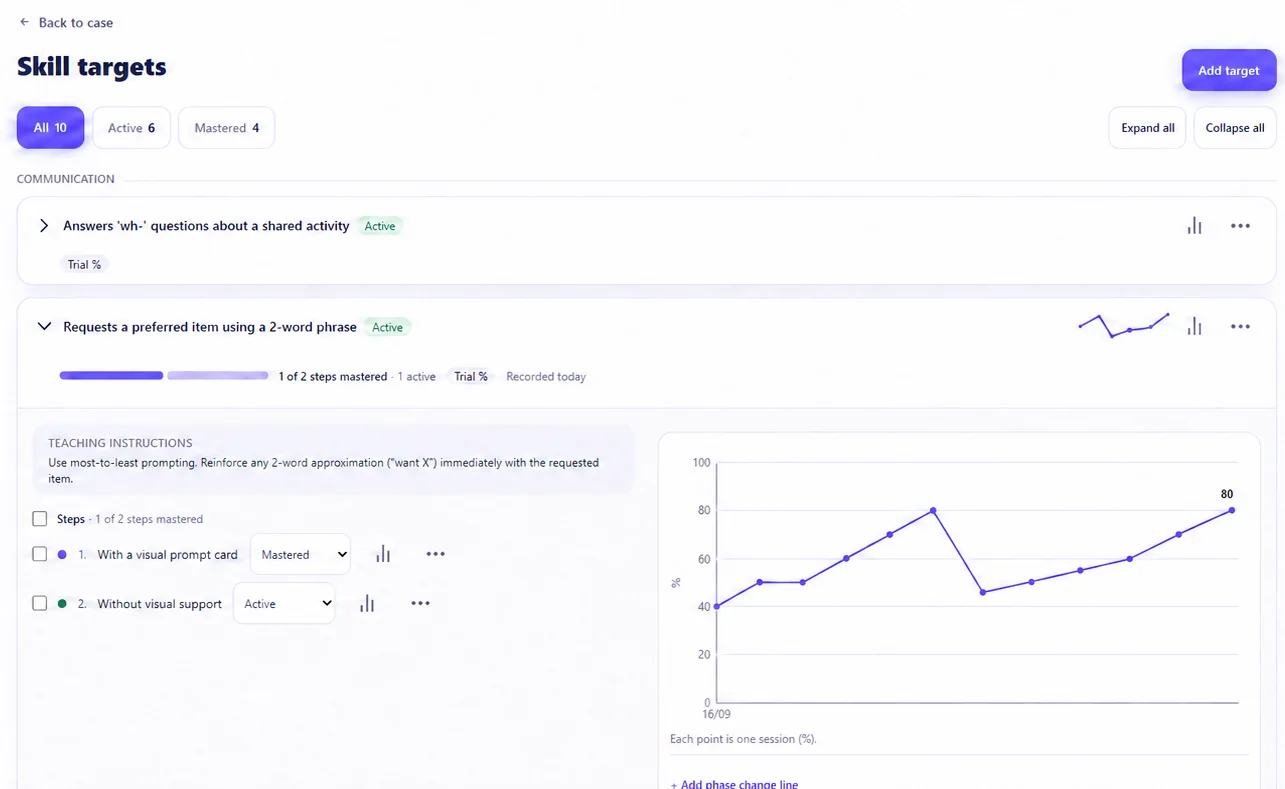This screenshot has width=1285, height=789.
Task: Click the COMMUNICATION section label
Action: 66,179
